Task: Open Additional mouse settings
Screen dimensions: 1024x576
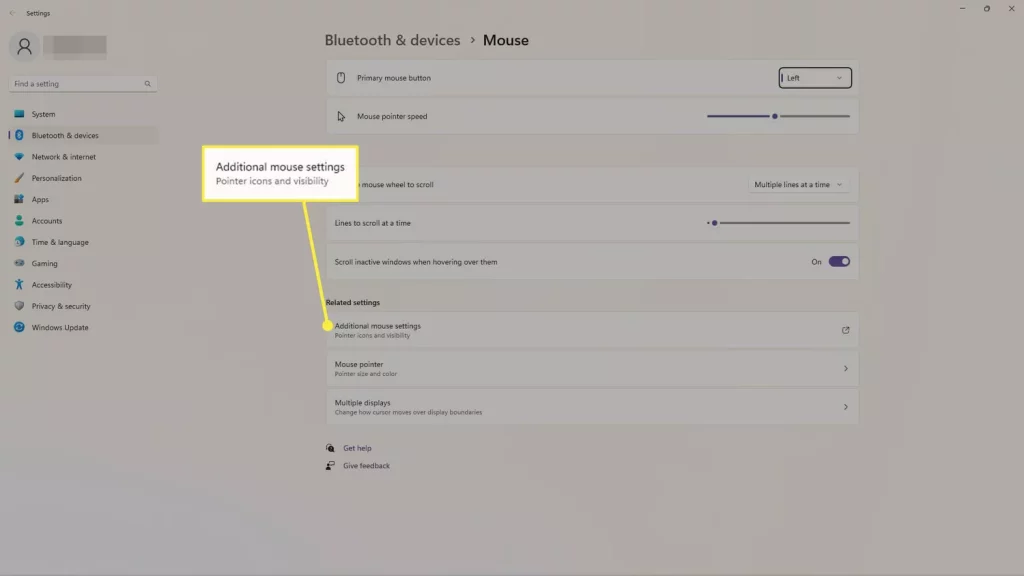Action: click(592, 330)
